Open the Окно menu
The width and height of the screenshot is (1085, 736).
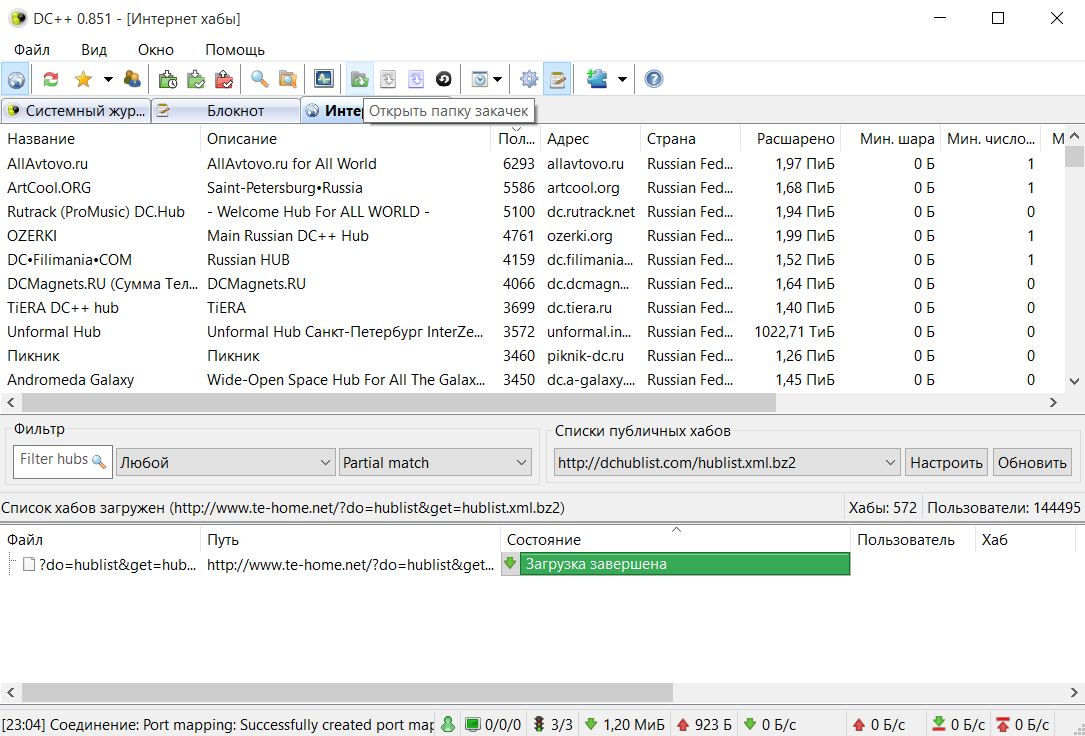pyautogui.click(x=156, y=50)
